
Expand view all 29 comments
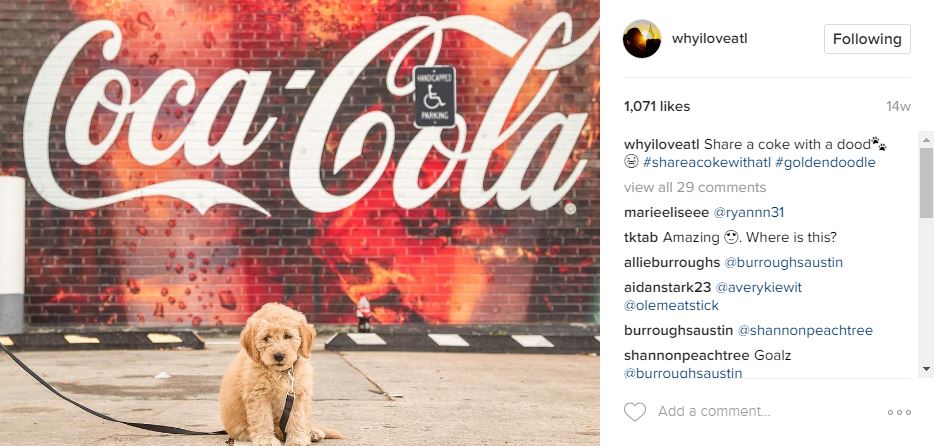(695, 187)
